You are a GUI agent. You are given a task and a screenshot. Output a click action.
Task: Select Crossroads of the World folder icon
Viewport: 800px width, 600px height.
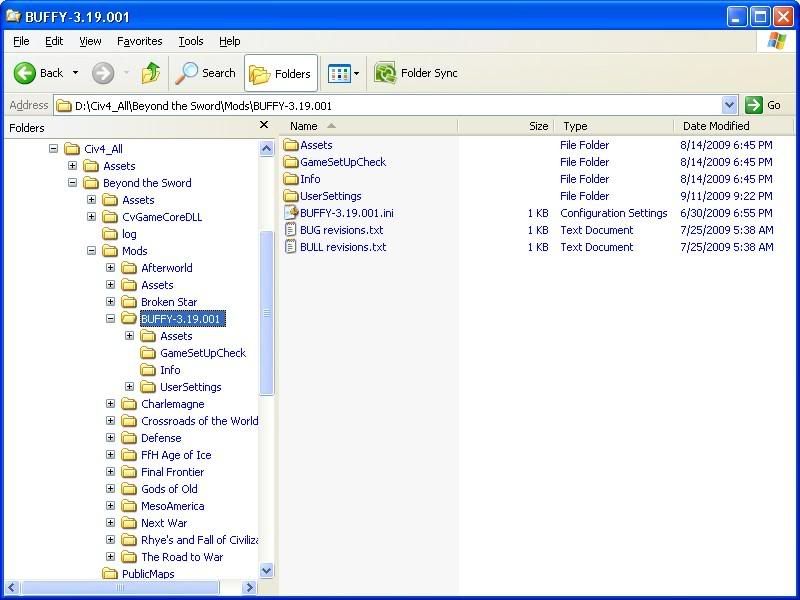129,421
